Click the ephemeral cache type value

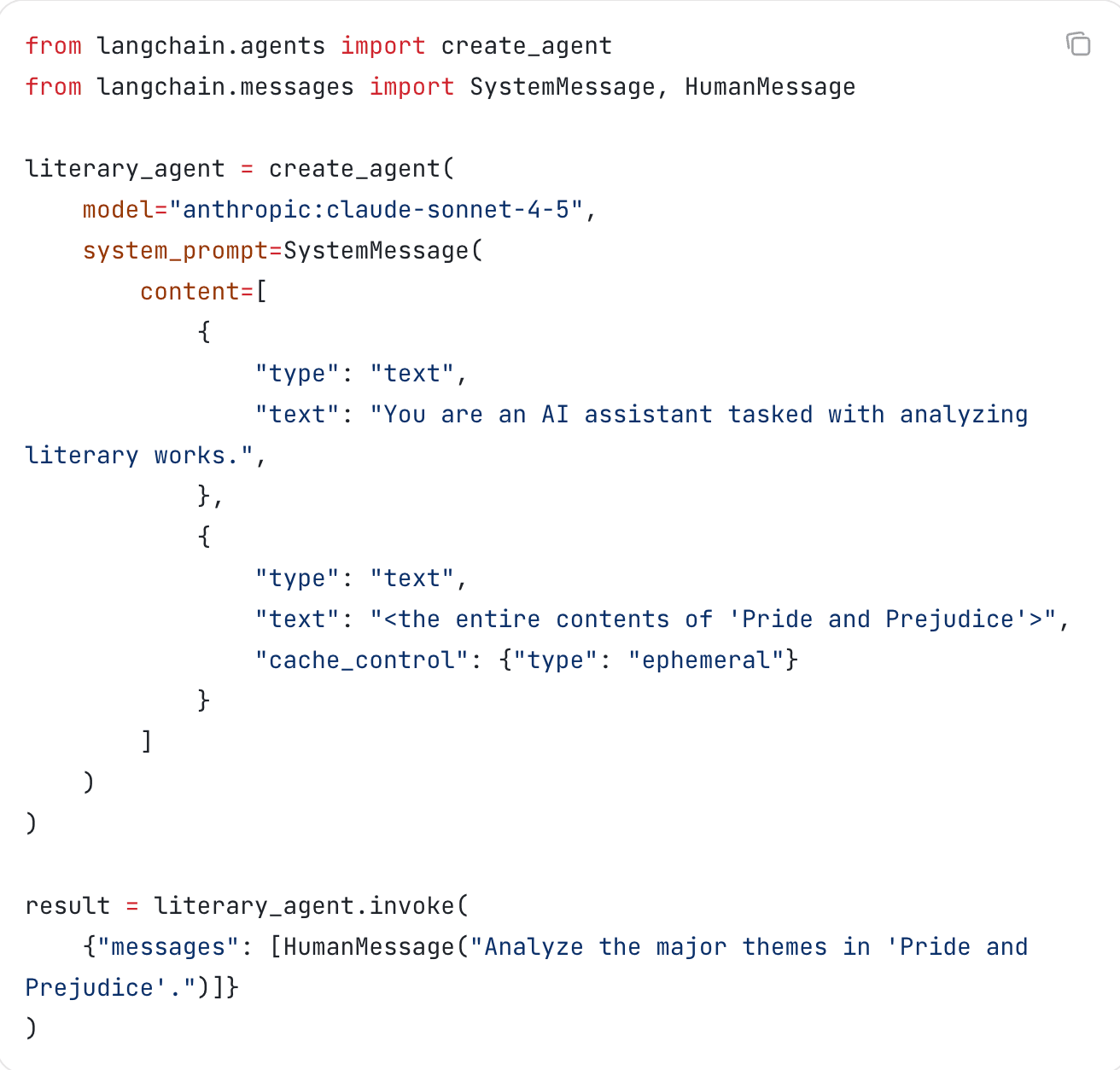(x=709, y=660)
